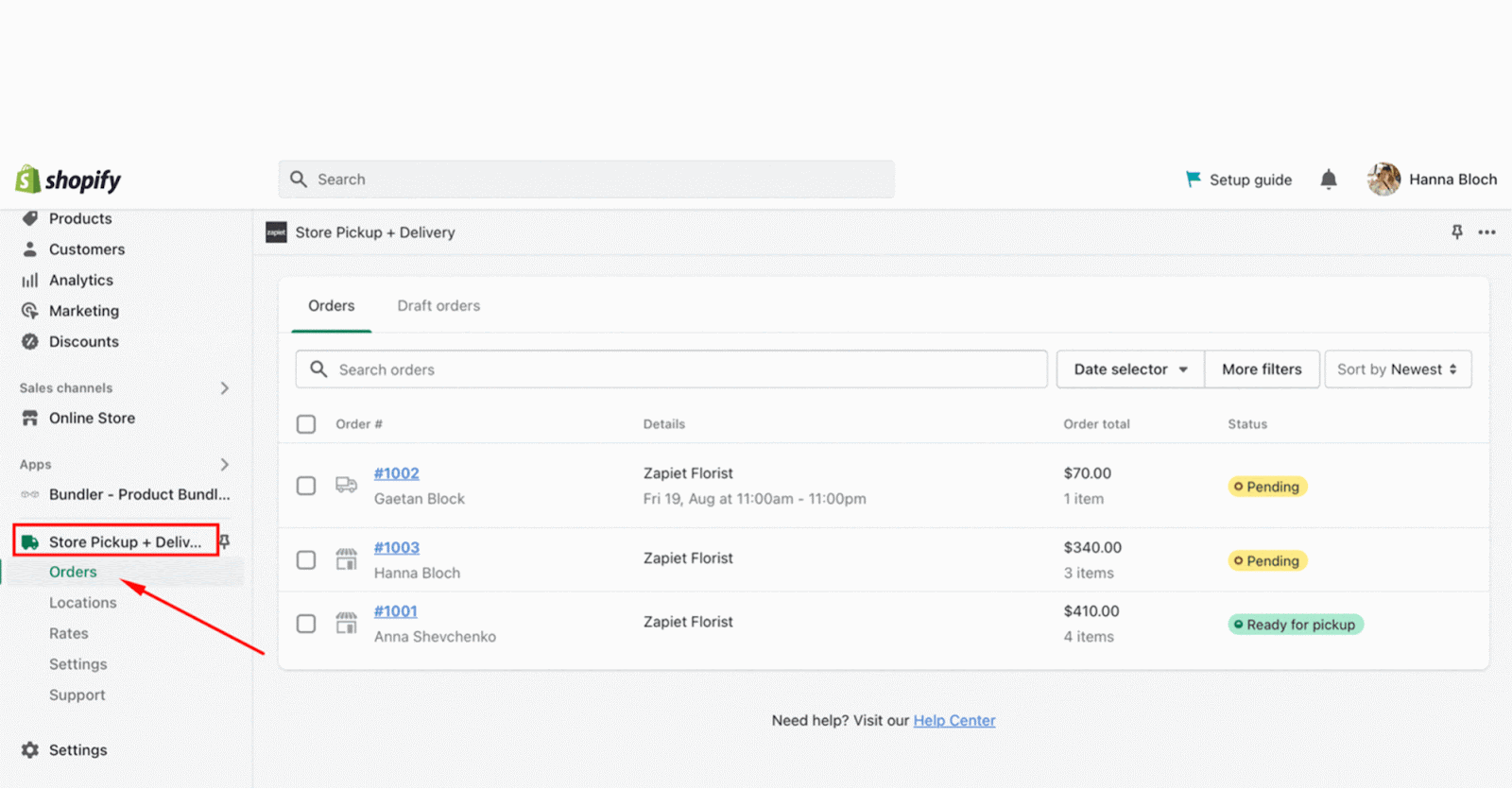Open Bundler - Product Bundles app
This screenshot has height=789, width=1512.
pos(140,494)
